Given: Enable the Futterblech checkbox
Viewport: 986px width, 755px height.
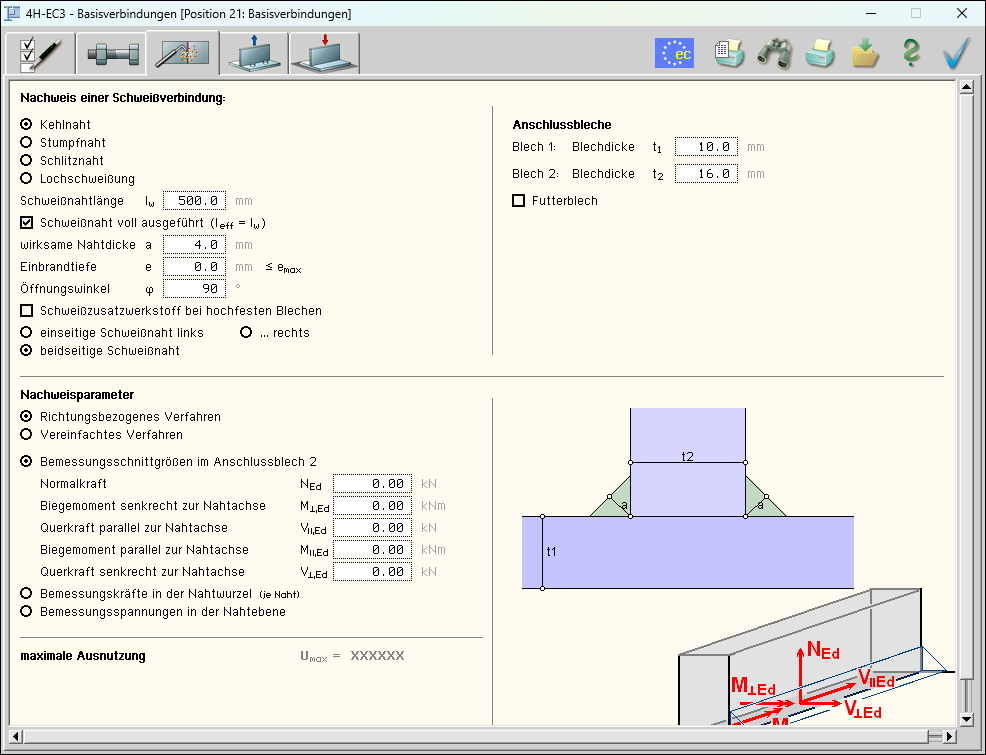Looking at the screenshot, I should pos(518,201).
